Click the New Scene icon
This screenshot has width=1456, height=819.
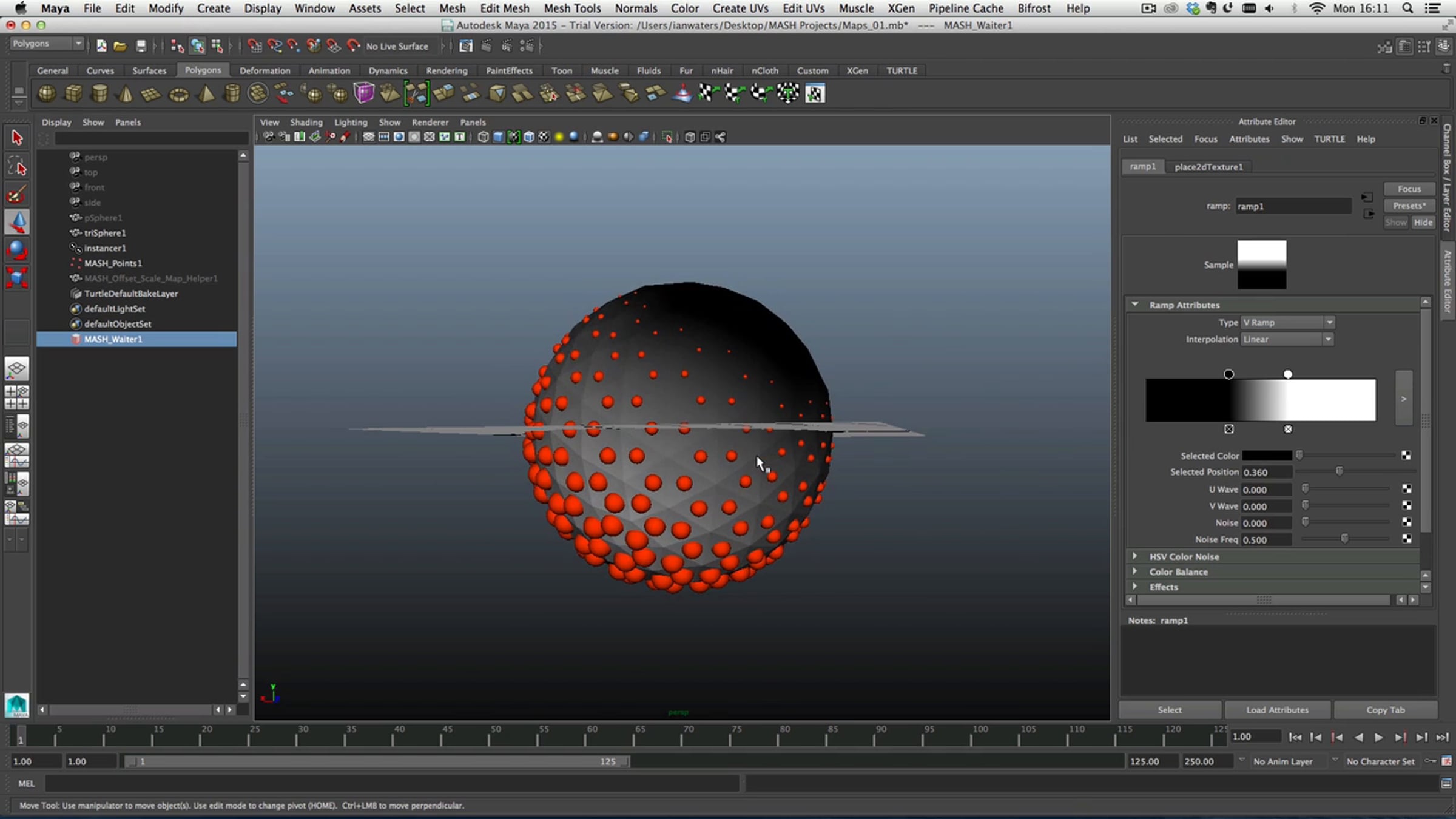101,46
